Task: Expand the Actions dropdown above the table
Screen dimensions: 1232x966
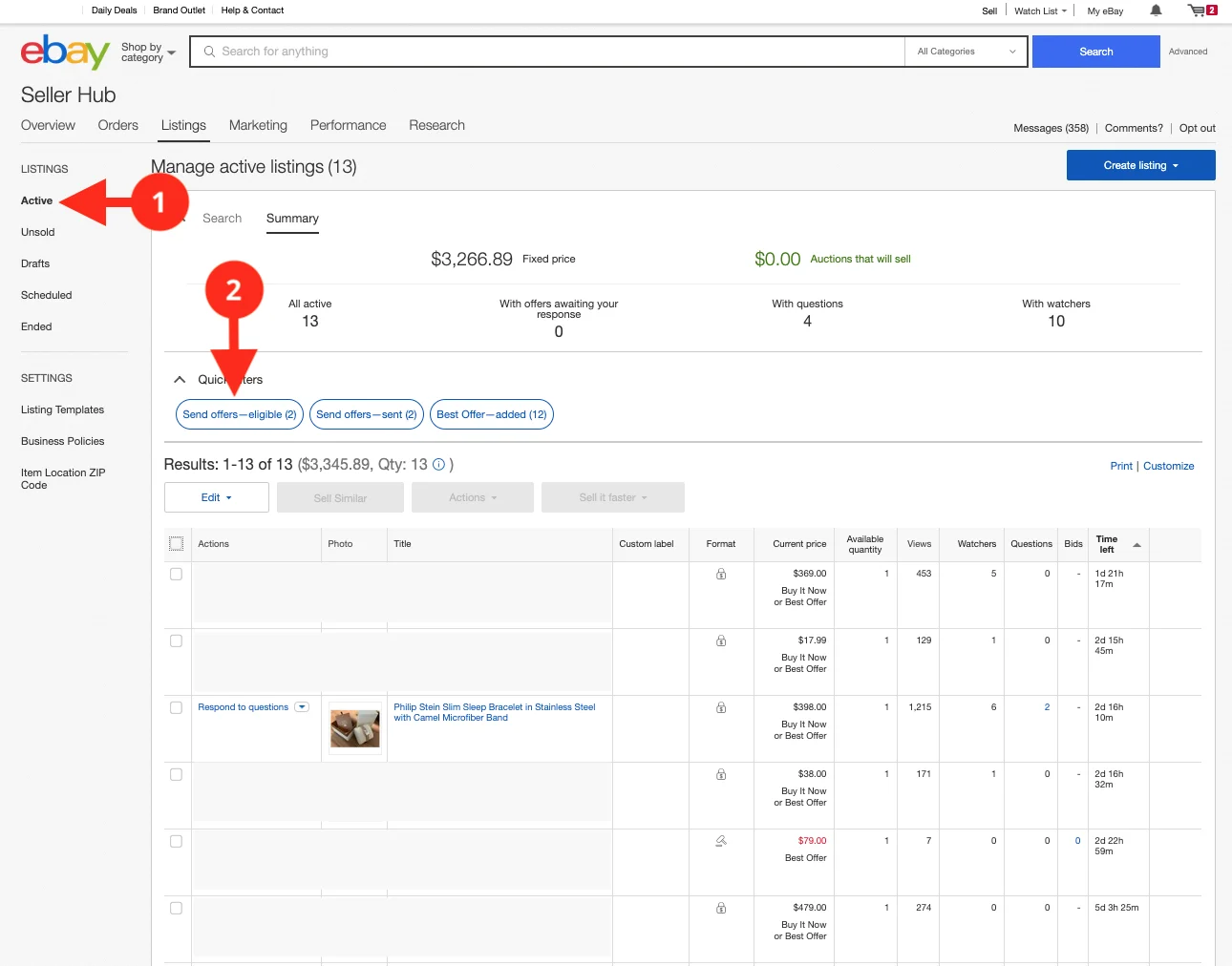Action: coord(472,496)
